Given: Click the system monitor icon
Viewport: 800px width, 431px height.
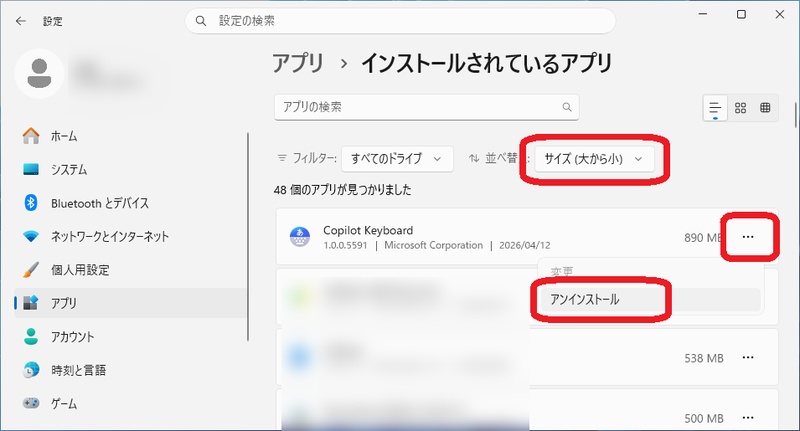Looking at the screenshot, I should coord(31,169).
